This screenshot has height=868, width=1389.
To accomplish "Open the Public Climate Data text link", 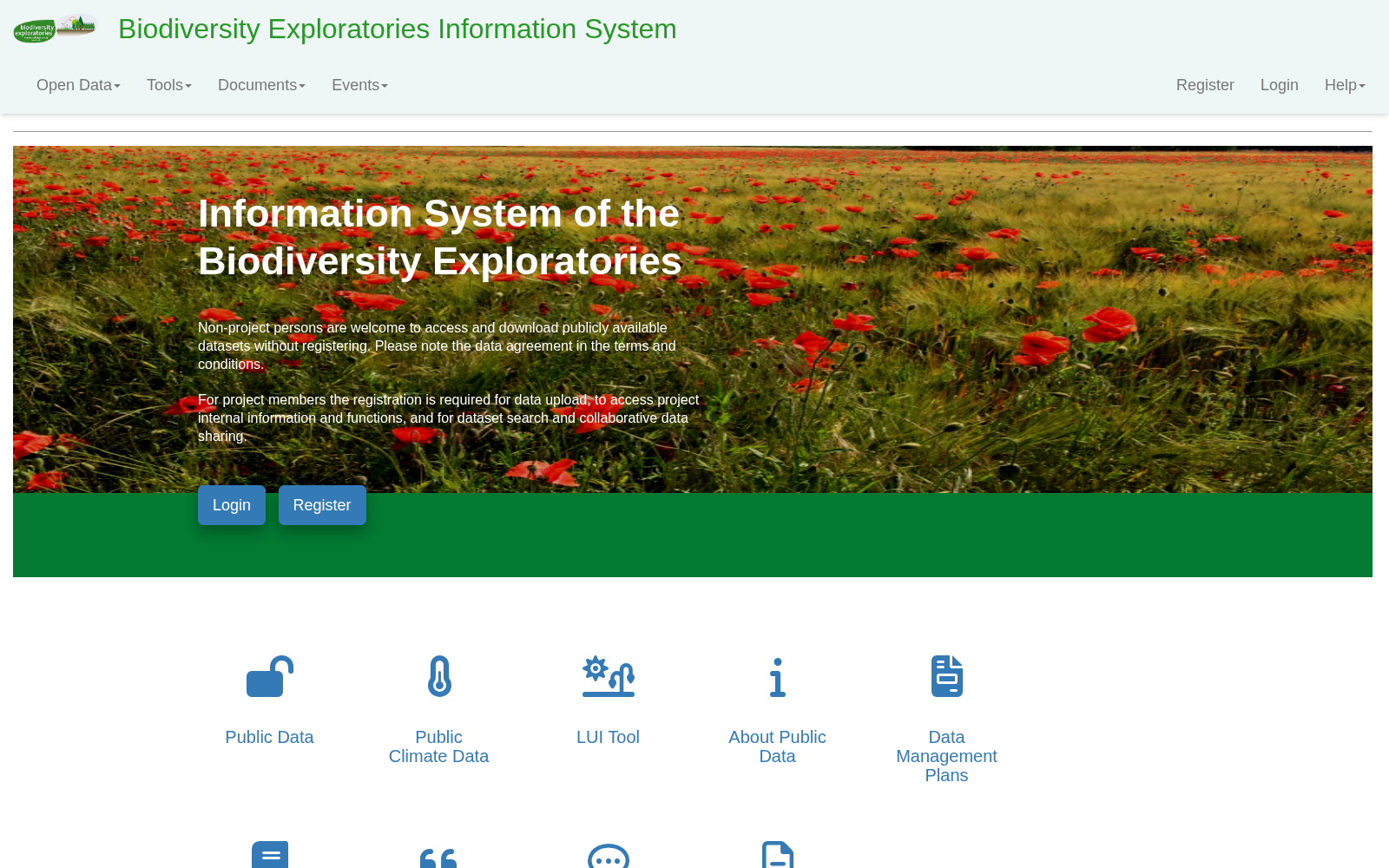I will [438, 746].
